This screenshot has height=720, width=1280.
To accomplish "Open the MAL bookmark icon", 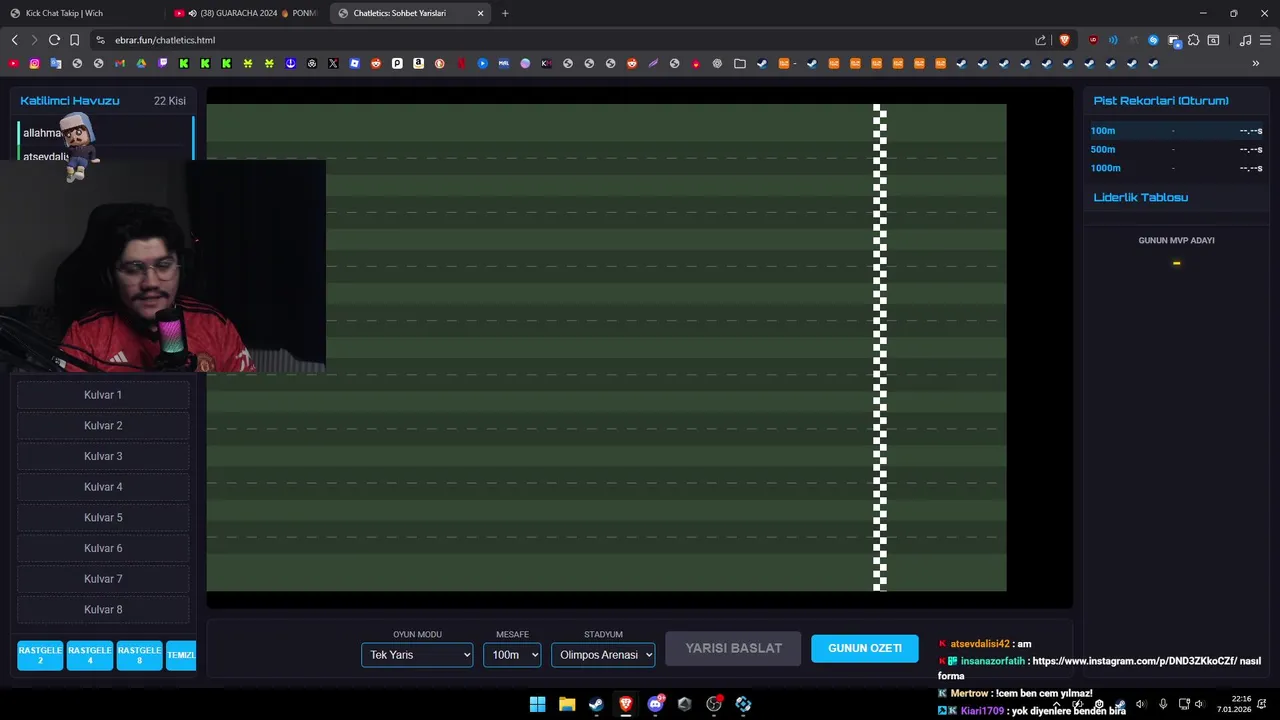I will click(503, 63).
